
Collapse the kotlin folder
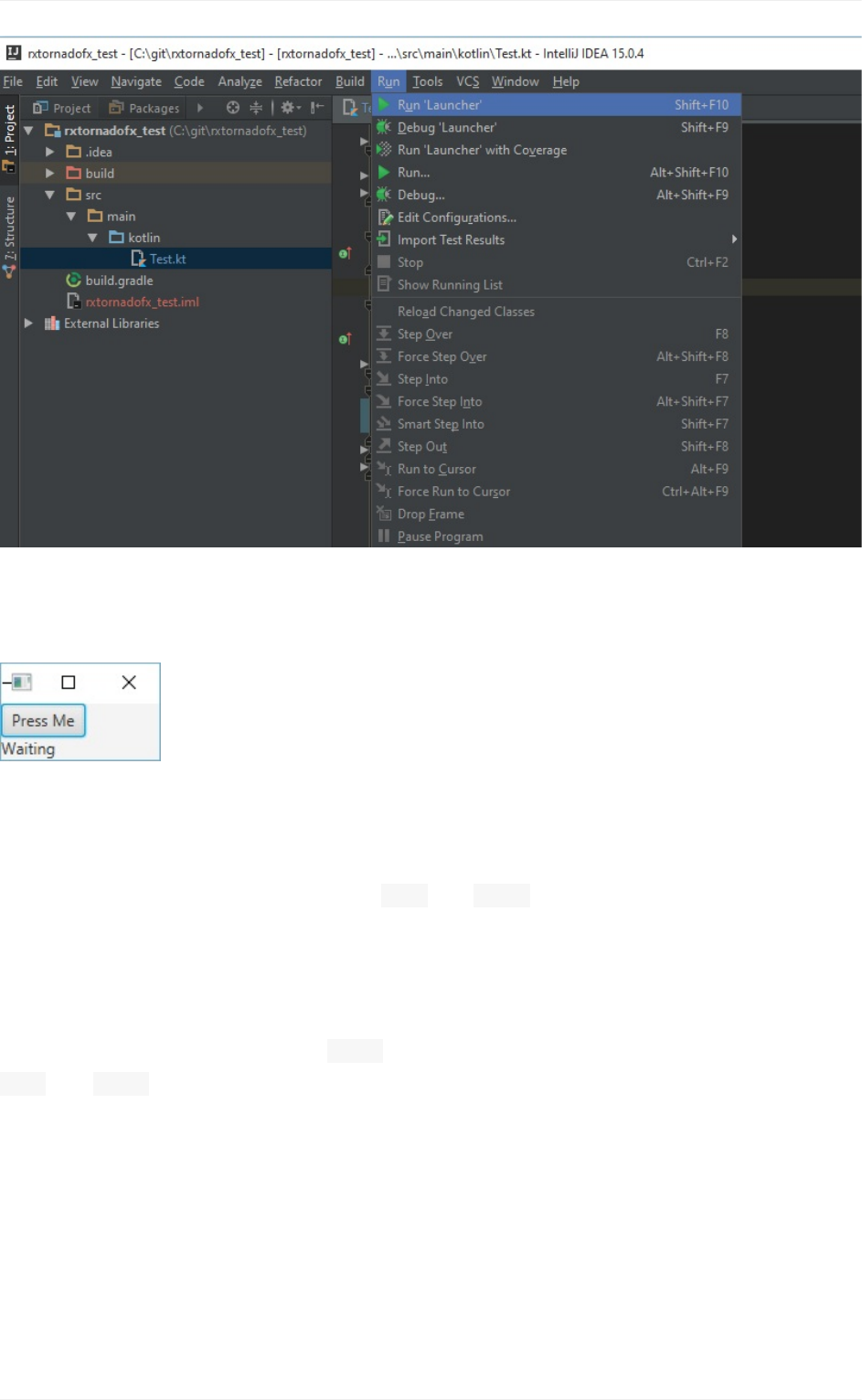(x=92, y=238)
